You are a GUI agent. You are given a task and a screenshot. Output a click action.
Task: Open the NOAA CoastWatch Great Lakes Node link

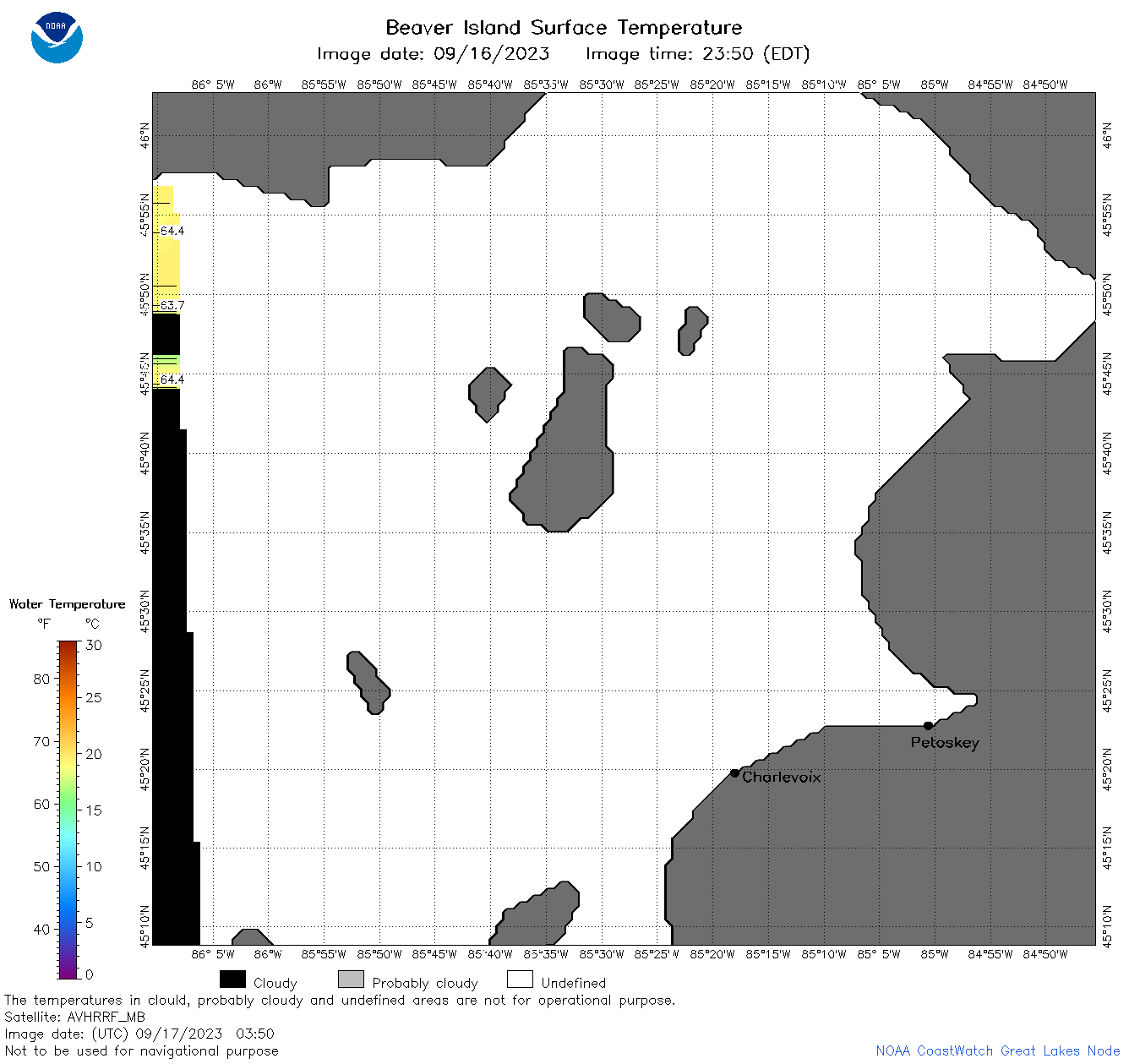pos(998,1050)
